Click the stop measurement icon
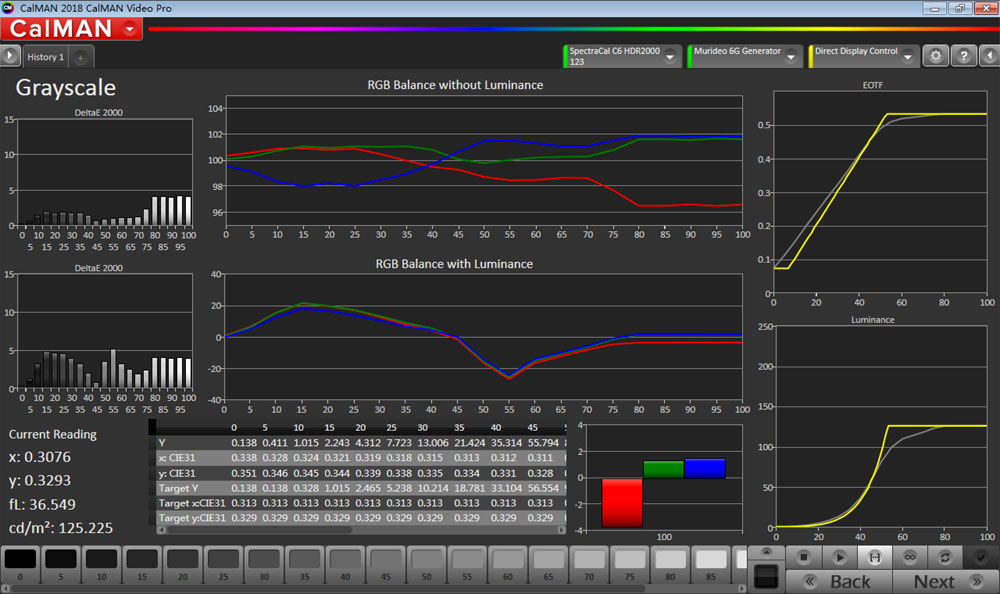 click(802, 557)
